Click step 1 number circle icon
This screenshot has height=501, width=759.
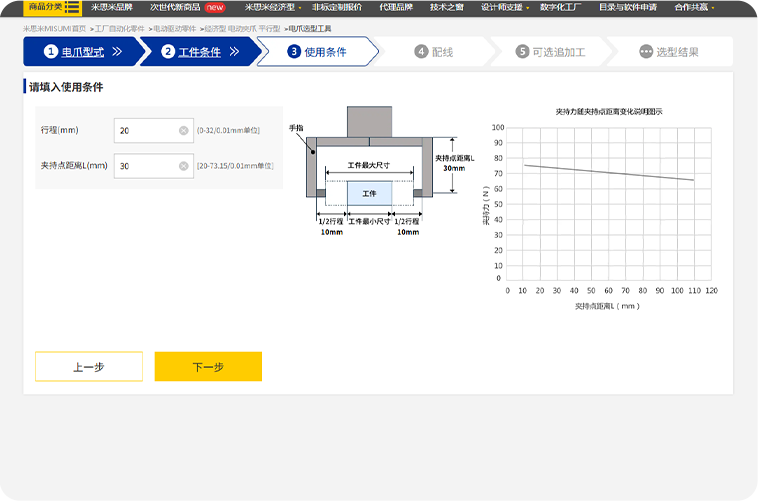51,52
